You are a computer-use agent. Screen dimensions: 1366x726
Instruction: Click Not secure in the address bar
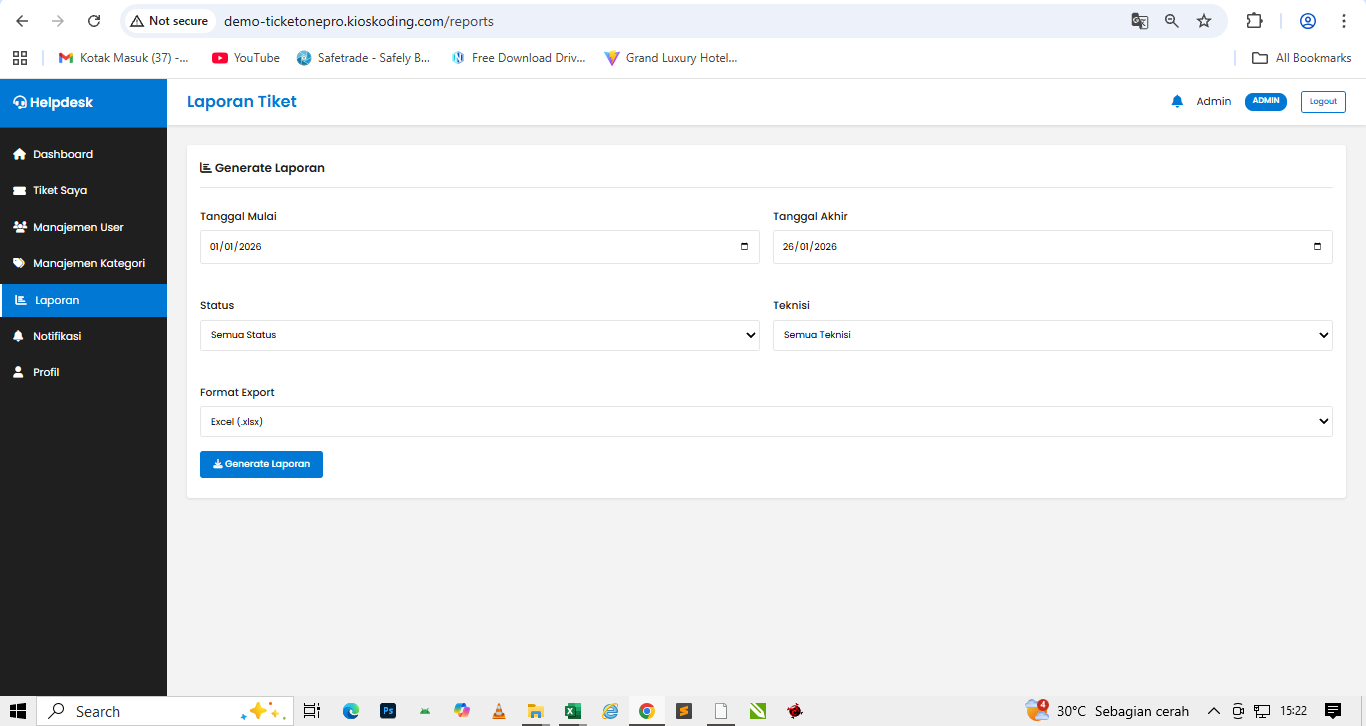point(167,20)
